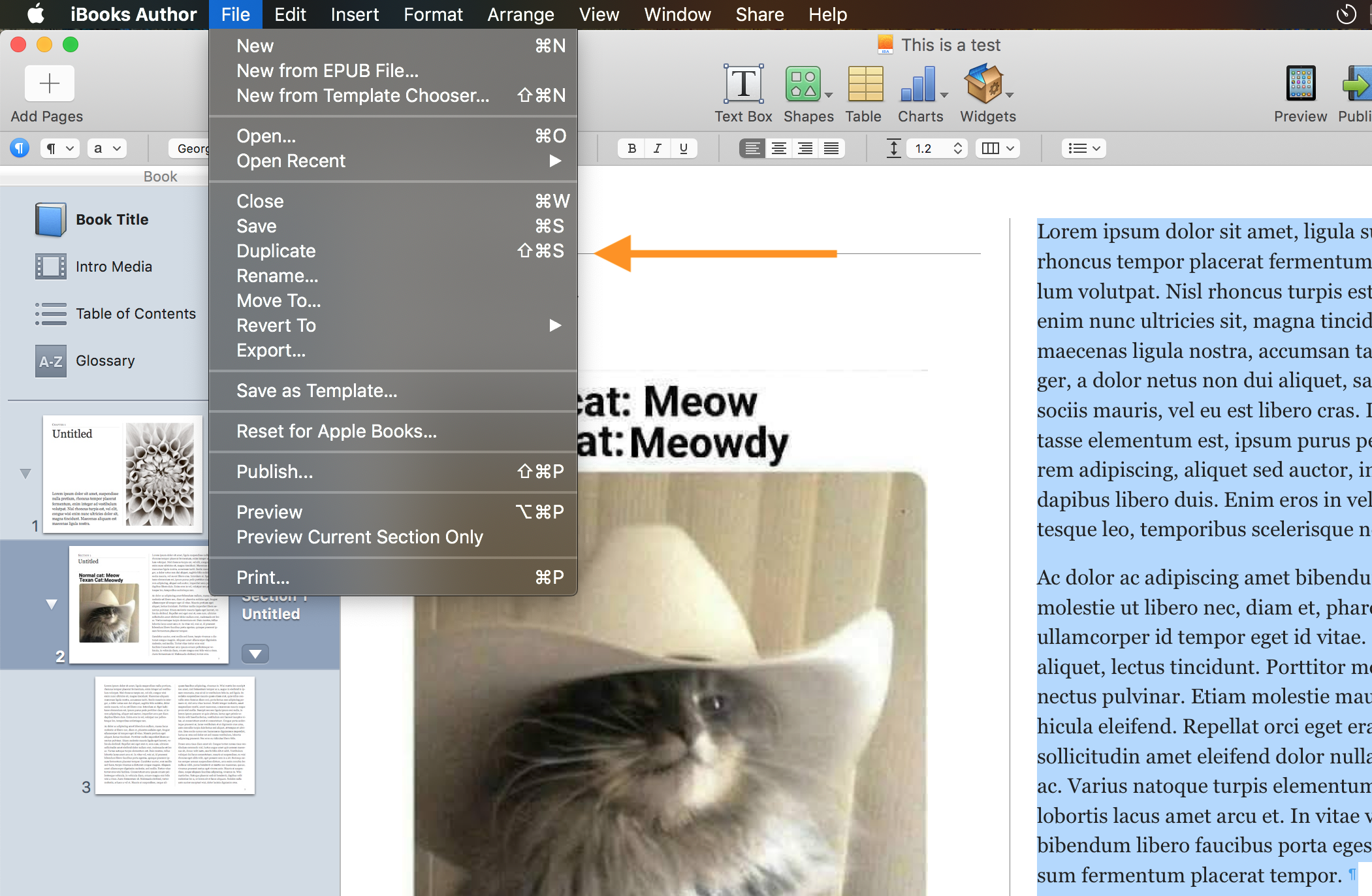This screenshot has width=1372, height=896.
Task: Click the Time Machine menu bar icon
Action: (x=1347, y=14)
